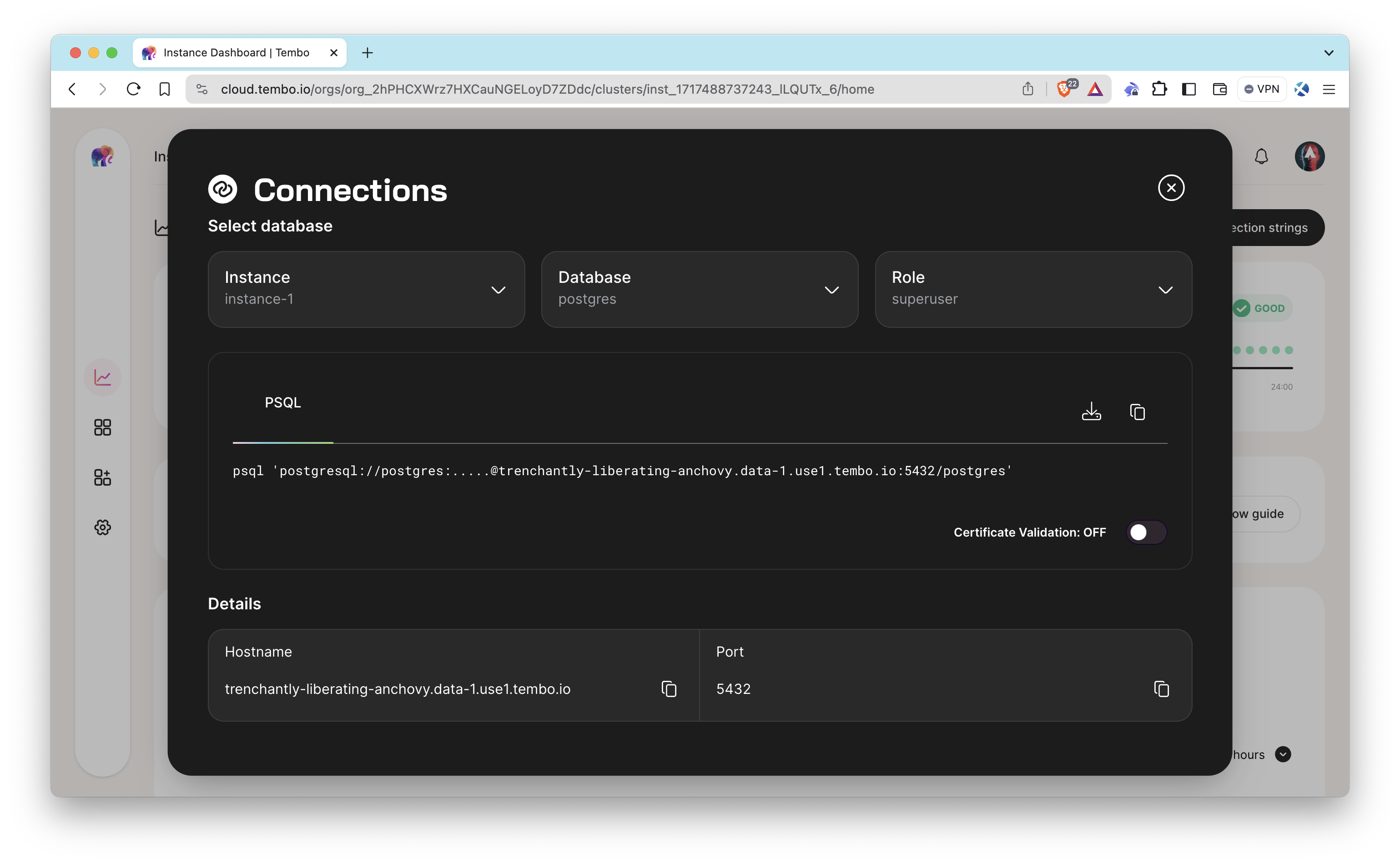Open the dashboard grid sidebar icon
1400x864 pixels.
tap(103, 427)
